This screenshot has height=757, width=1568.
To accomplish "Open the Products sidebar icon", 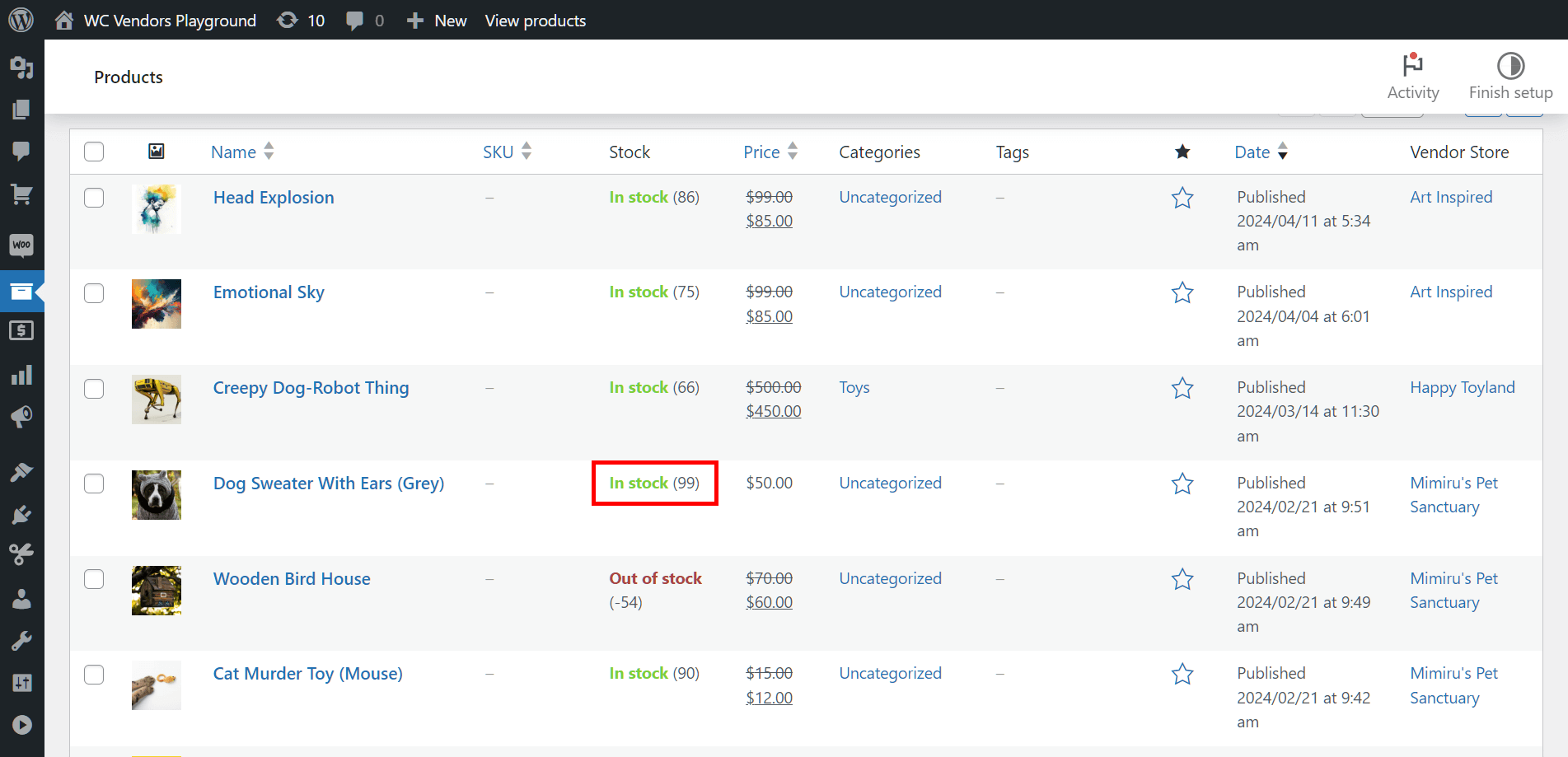I will click(21, 291).
